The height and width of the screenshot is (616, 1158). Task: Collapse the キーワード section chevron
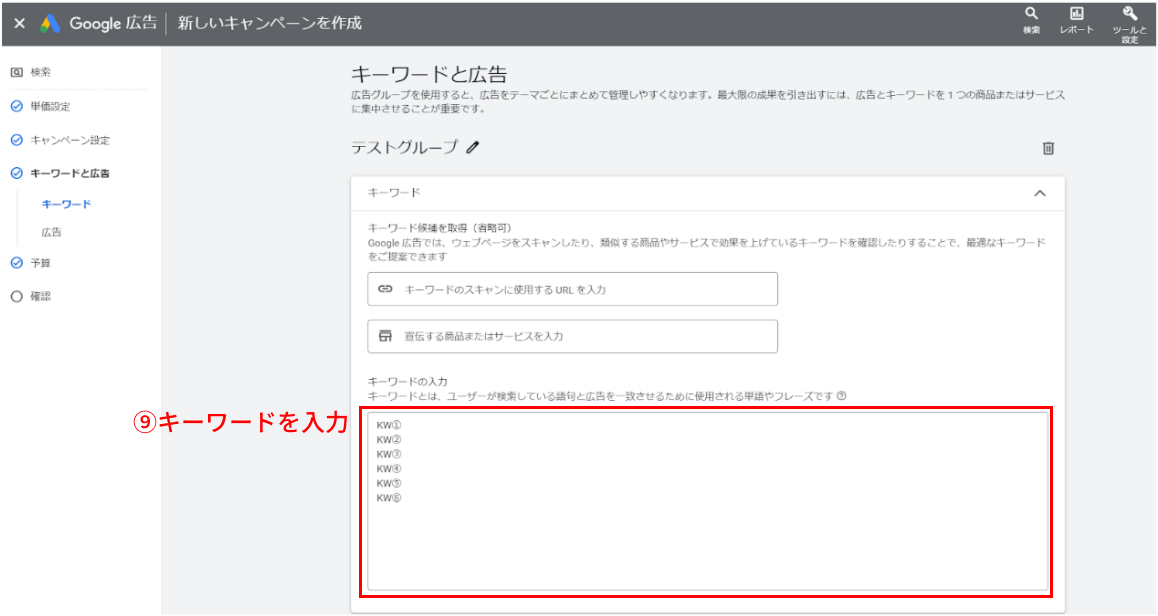pyautogui.click(x=1040, y=194)
